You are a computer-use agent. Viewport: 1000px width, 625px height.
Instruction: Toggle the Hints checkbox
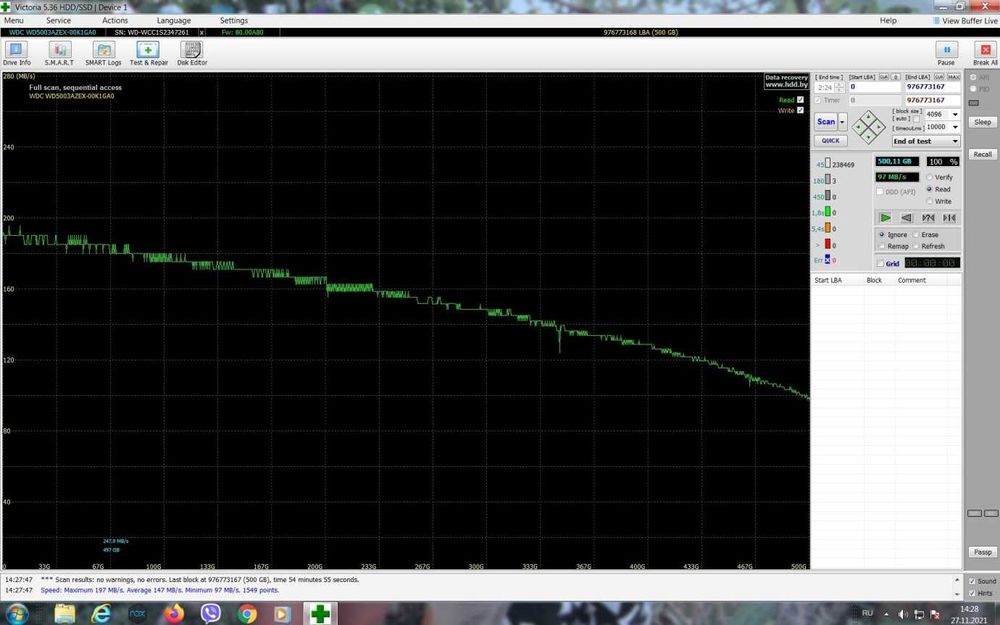click(x=972, y=593)
